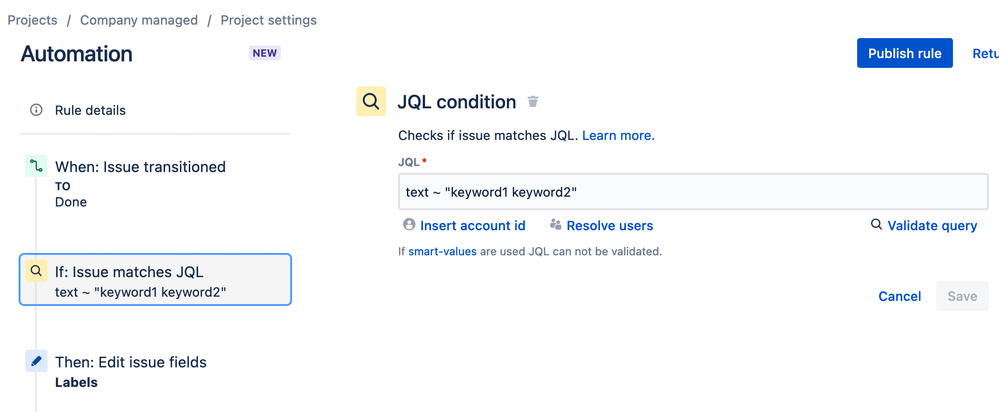Click the yellow magnifier JQL condition icon
This screenshot has width=999, height=412.
tap(371, 102)
